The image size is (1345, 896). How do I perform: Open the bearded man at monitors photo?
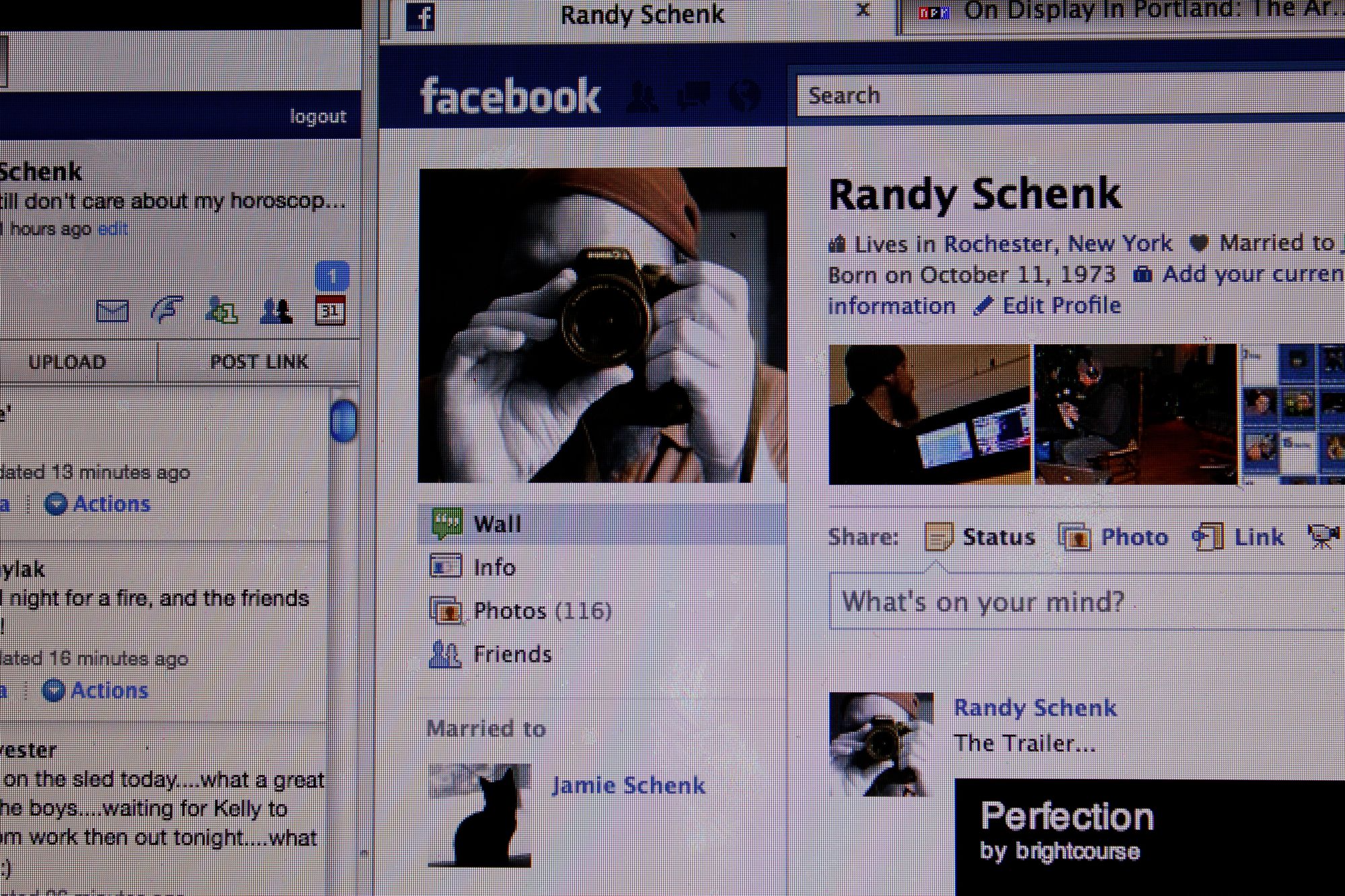pos(929,414)
